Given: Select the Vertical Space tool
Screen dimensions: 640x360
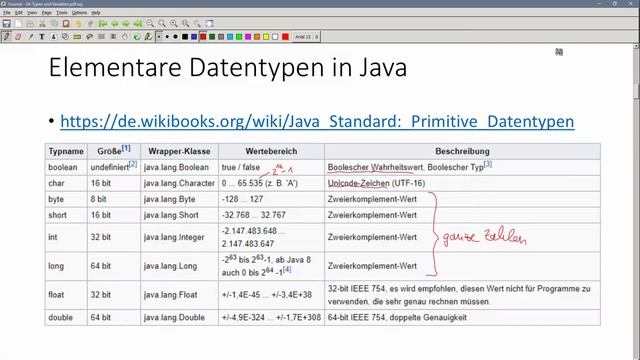Looking at the screenshot, I should 113,37.
